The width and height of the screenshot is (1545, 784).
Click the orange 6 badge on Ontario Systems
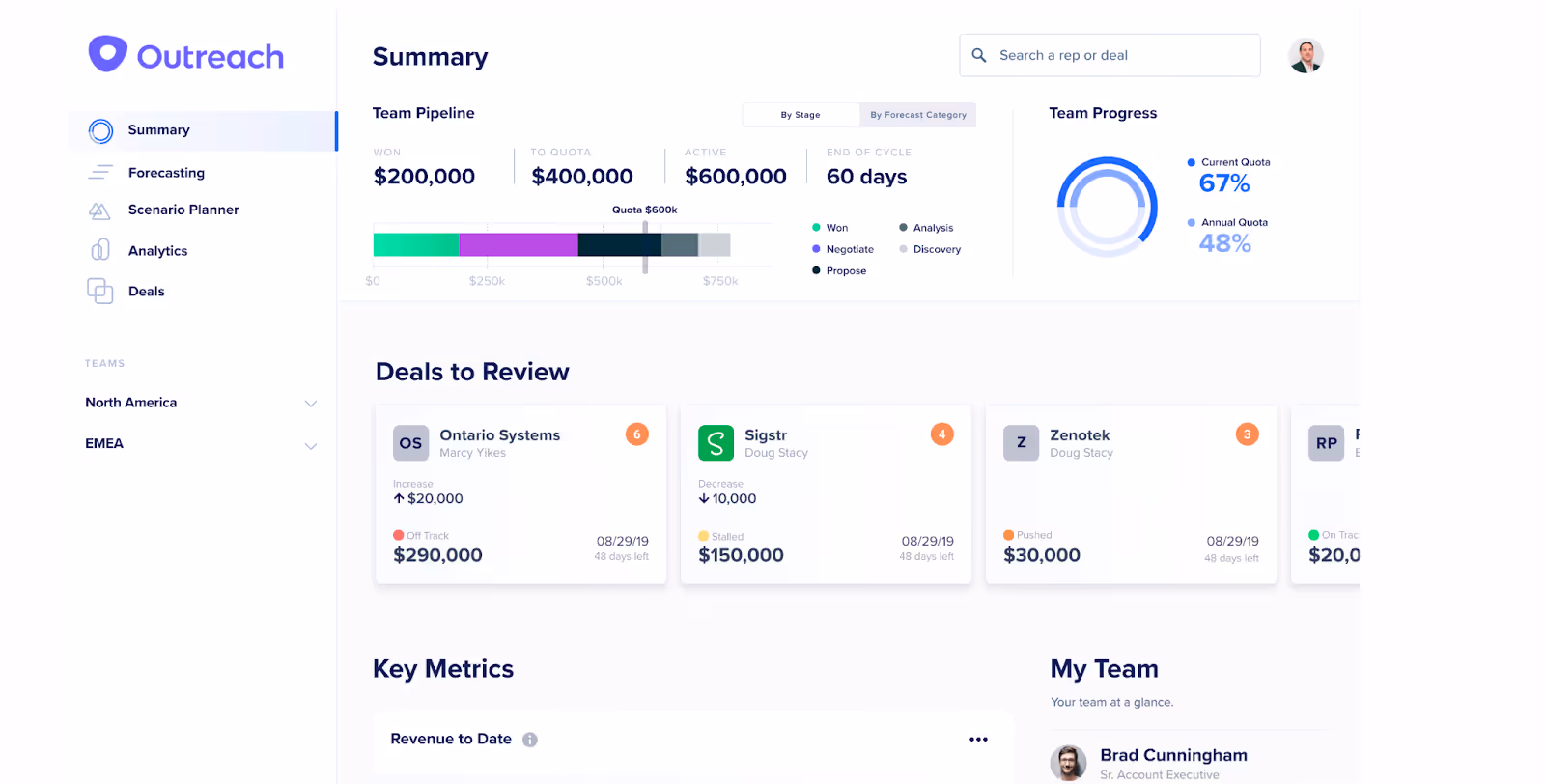point(636,434)
